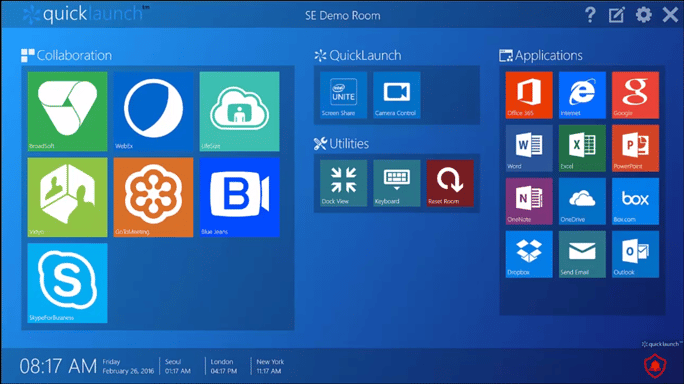
Task: Open Office 365 application tile
Action: pos(529,95)
